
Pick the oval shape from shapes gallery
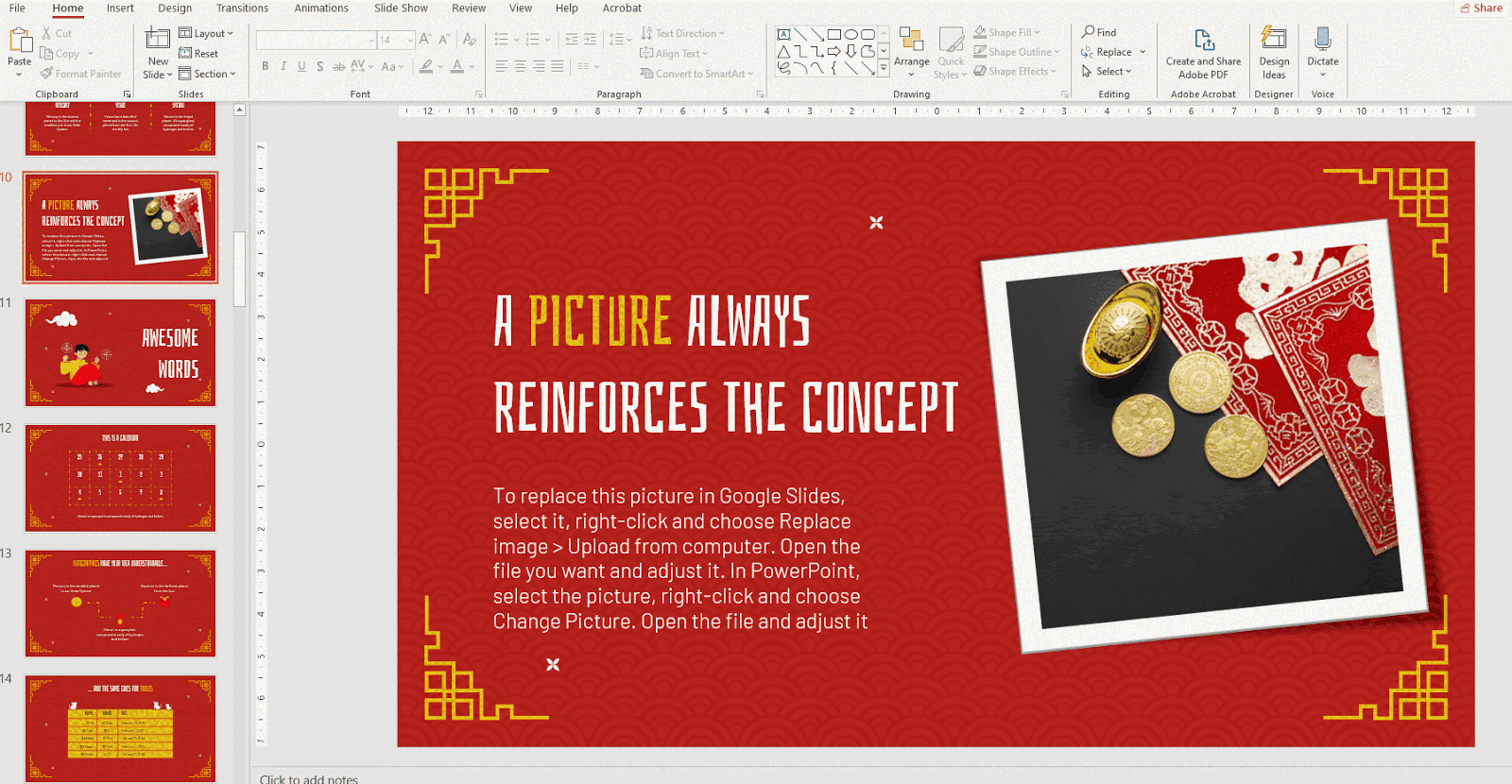(x=850, y=34)
